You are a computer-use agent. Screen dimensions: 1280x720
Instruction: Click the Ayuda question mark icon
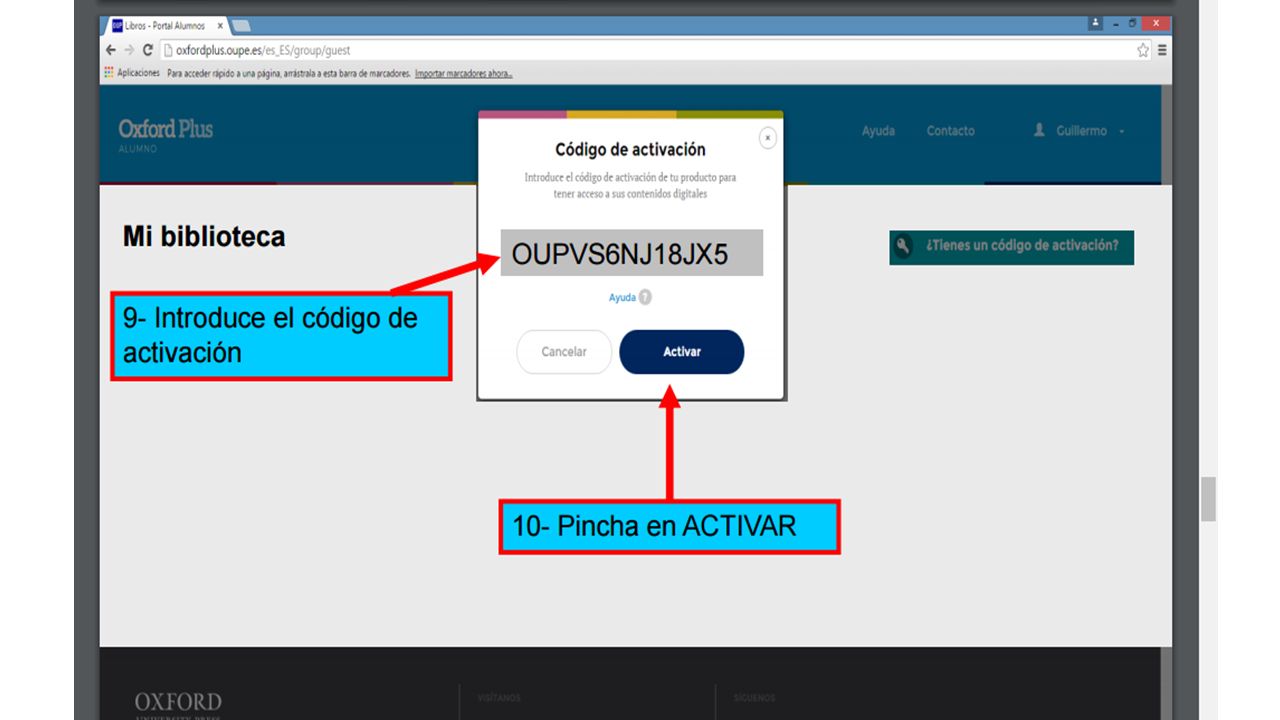click(645, 297)
